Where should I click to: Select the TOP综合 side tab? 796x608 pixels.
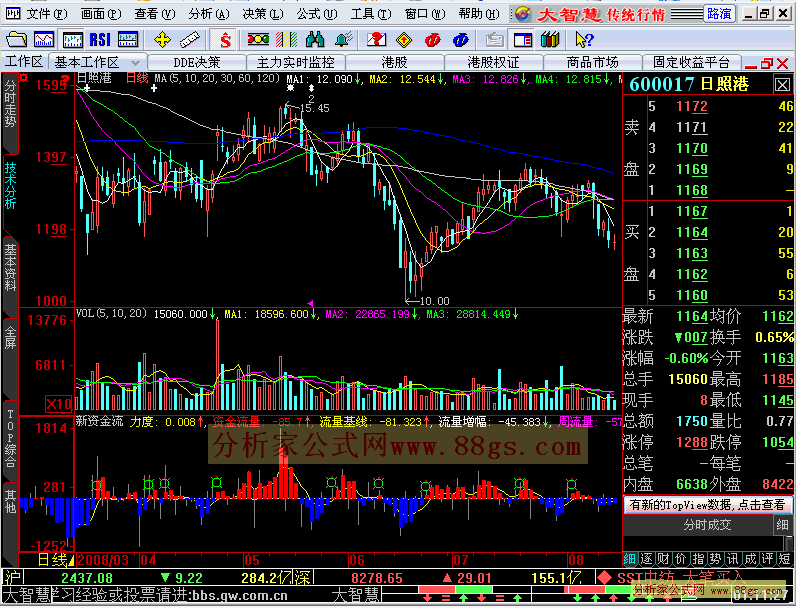coord(10,438)
